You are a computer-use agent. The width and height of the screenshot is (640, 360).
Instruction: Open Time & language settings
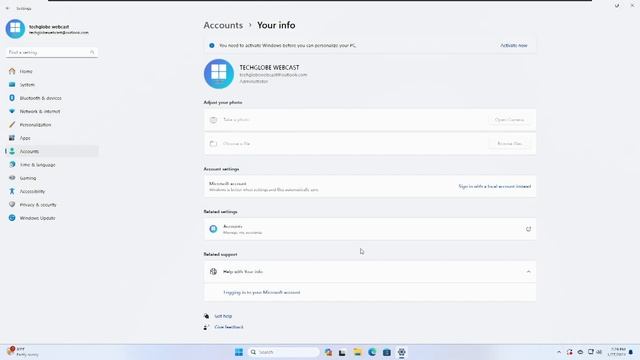[52, 164]
